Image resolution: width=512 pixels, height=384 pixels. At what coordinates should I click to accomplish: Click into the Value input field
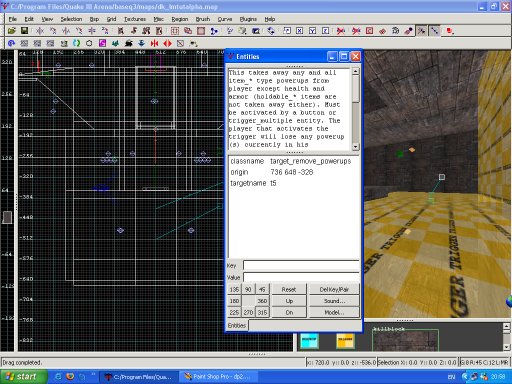(x=301, y=277)
